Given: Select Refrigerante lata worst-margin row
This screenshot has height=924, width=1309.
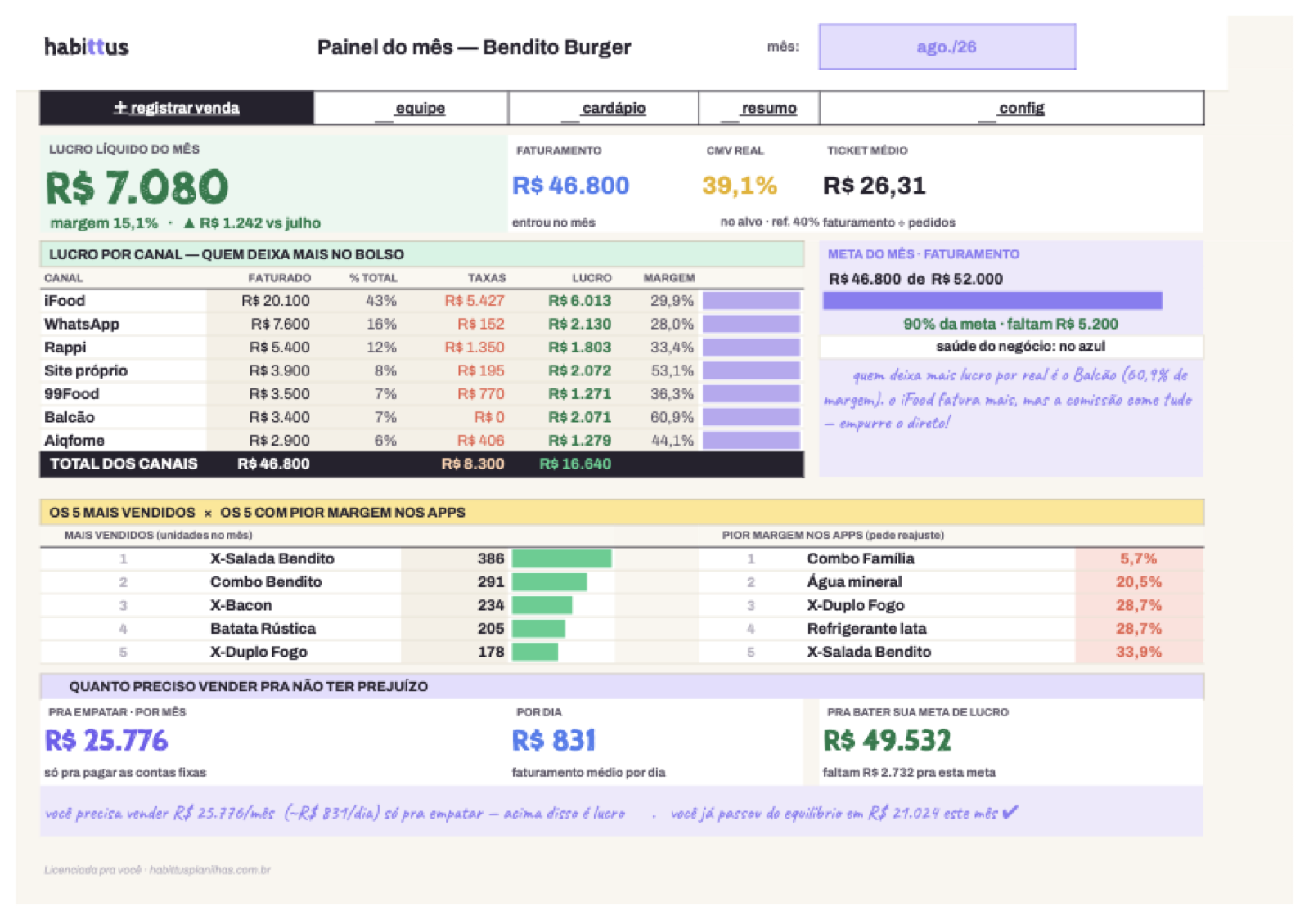Looking at the screenshot, I should click(x=866, y=629).
